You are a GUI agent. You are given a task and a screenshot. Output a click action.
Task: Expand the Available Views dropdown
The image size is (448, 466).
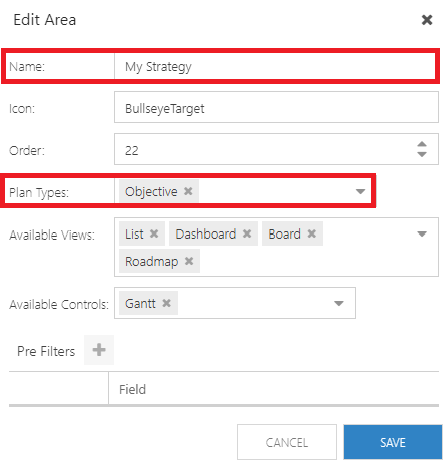422,234
